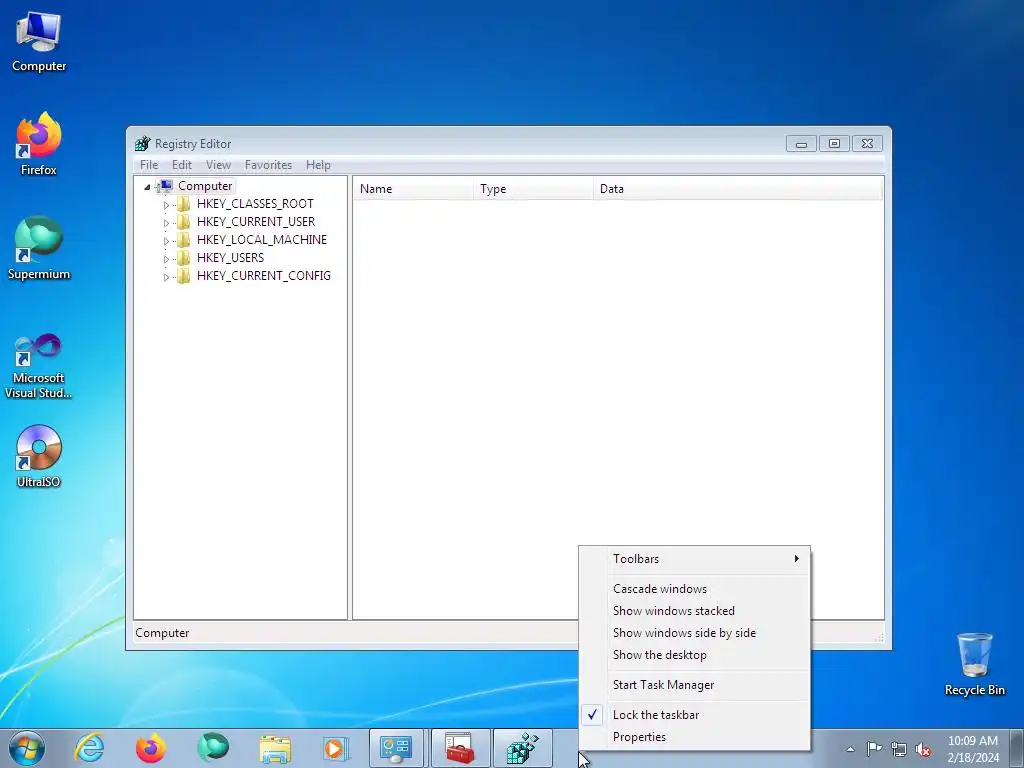Launch the UltraISO desktop shortcut
Viewport: 1024px width, 768px height.
(x=39, y=456)
